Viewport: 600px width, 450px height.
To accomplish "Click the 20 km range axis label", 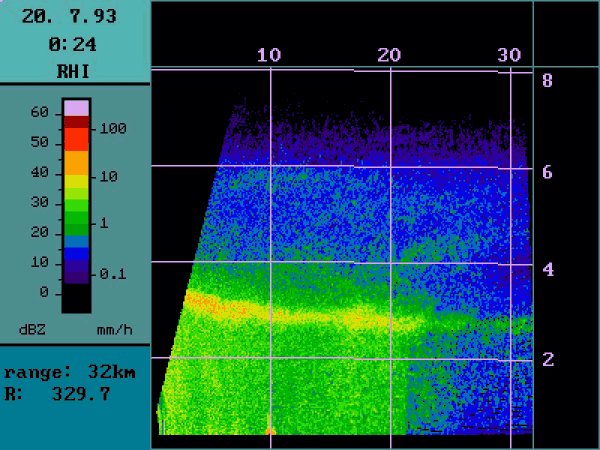I will (x=389, y=55).
